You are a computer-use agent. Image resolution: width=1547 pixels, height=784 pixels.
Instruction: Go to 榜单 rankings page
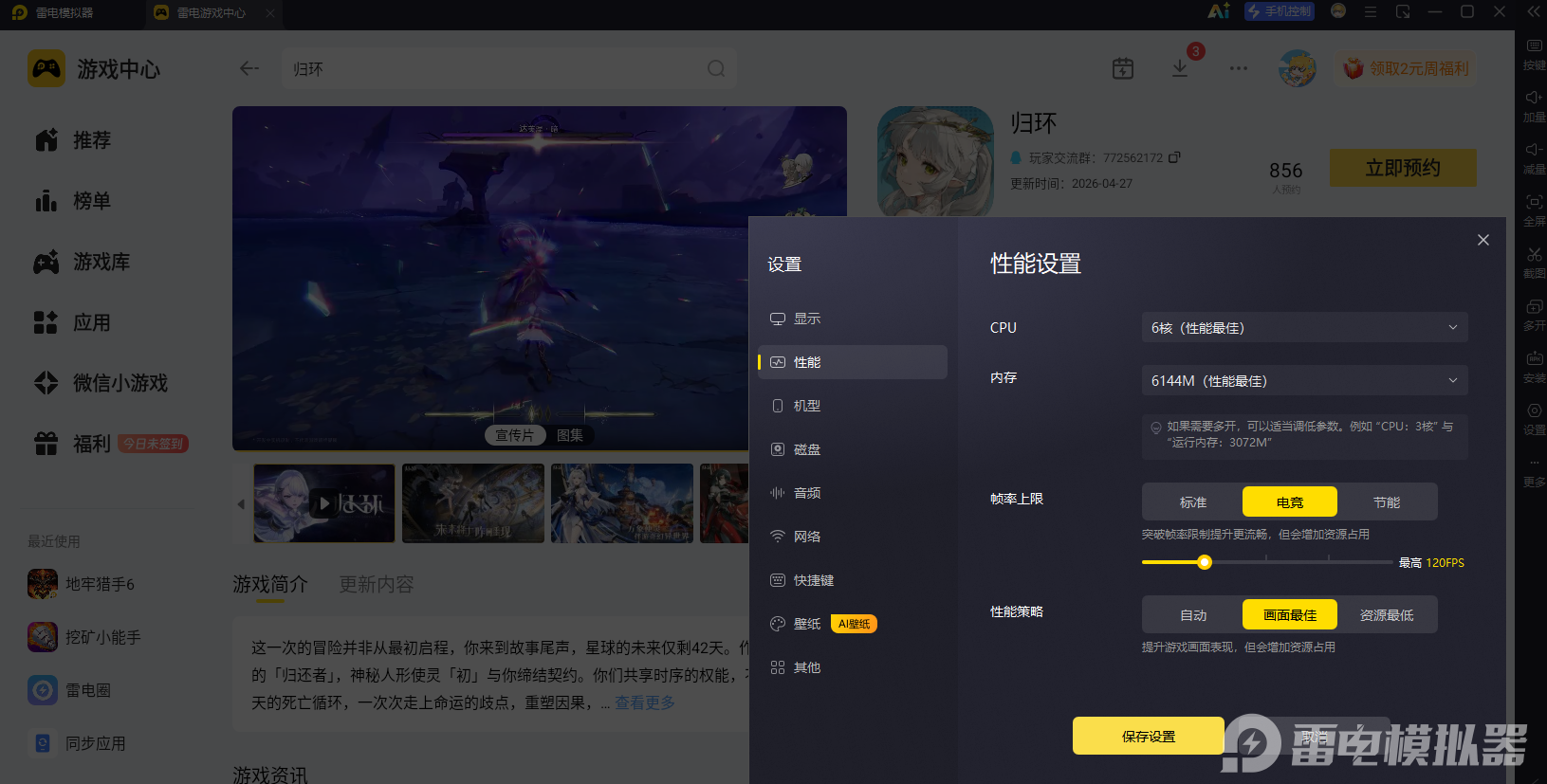click(x=73, y=201)
